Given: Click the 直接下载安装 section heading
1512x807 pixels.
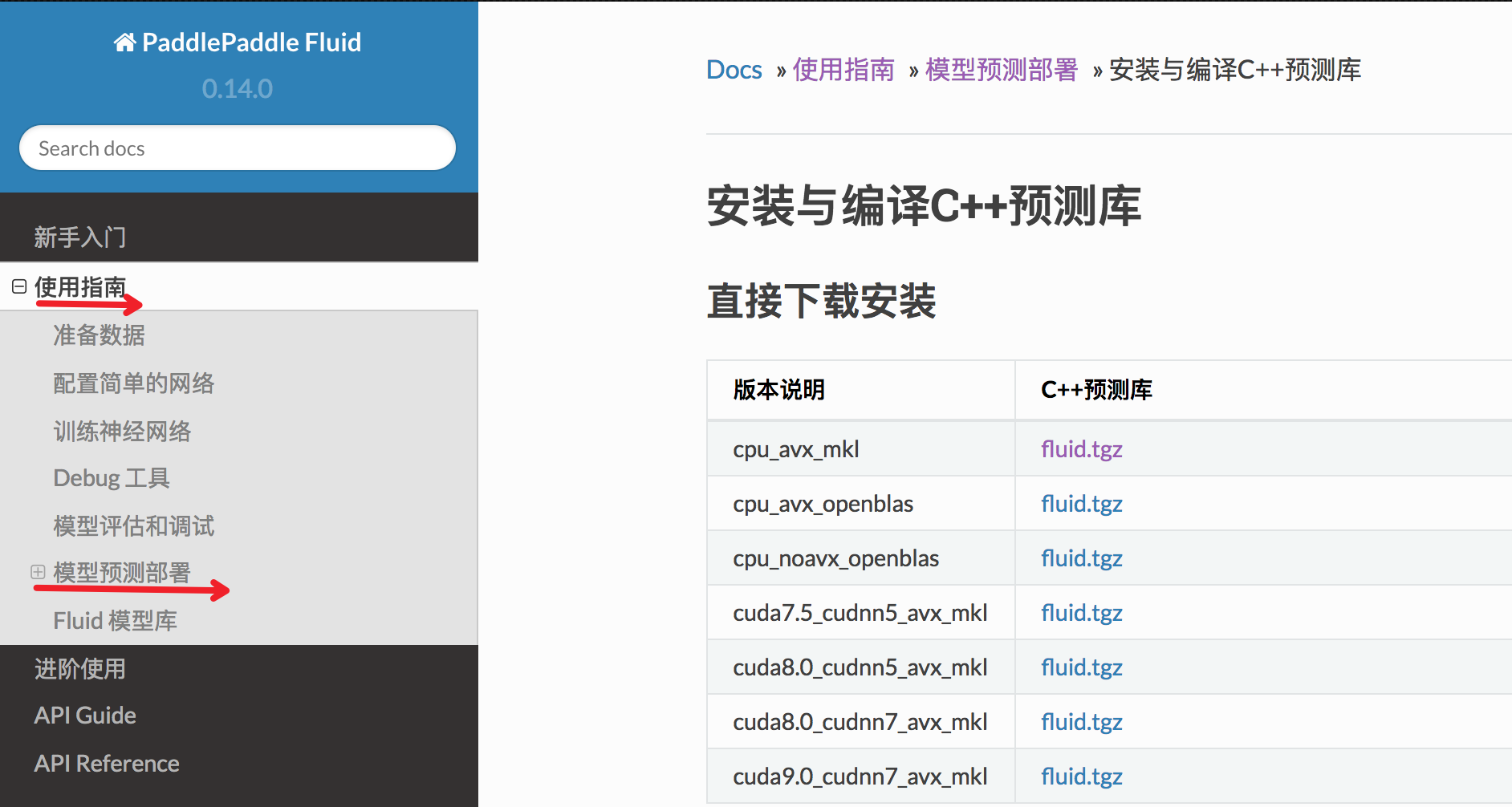Looking at the screenshot, I should [x=821, y=301].
